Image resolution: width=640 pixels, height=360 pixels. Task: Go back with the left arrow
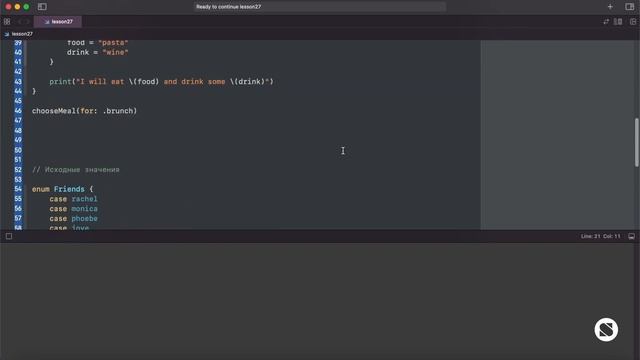click(x=20, y=22)
